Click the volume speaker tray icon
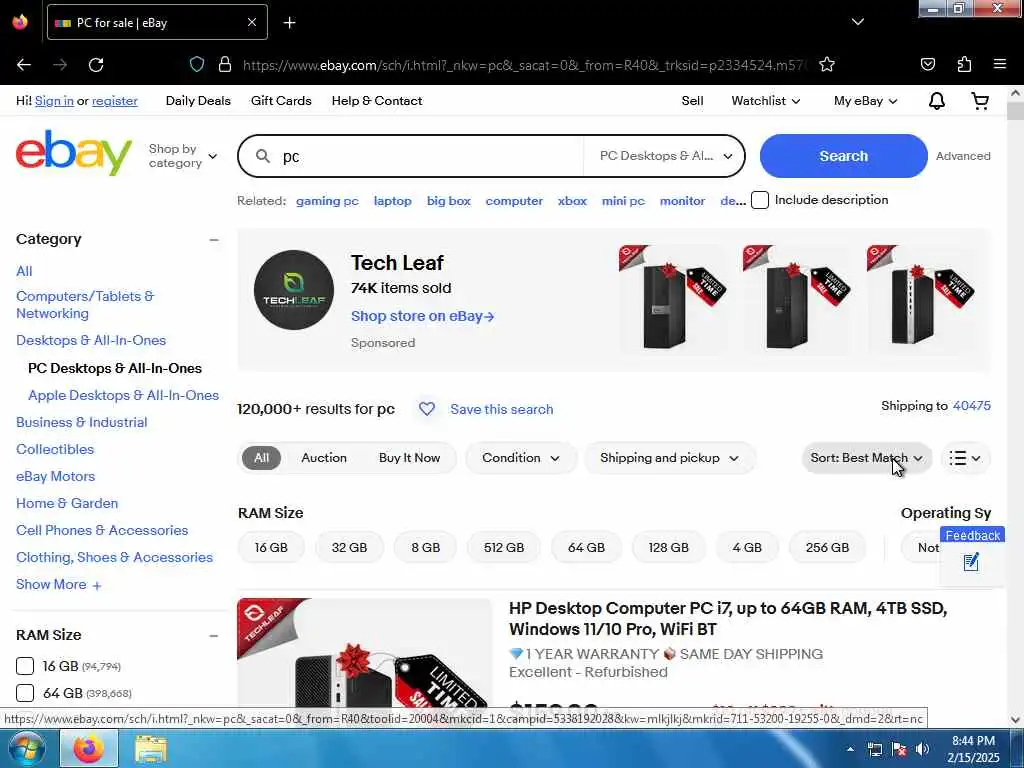Image resolution: width=1024 pixels, height=768 pixels. (922, 749)
